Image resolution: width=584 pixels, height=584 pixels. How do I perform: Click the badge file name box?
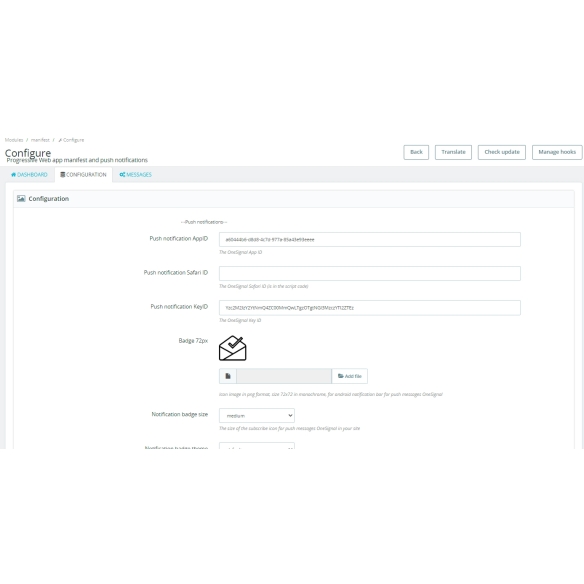click(284, 376)
